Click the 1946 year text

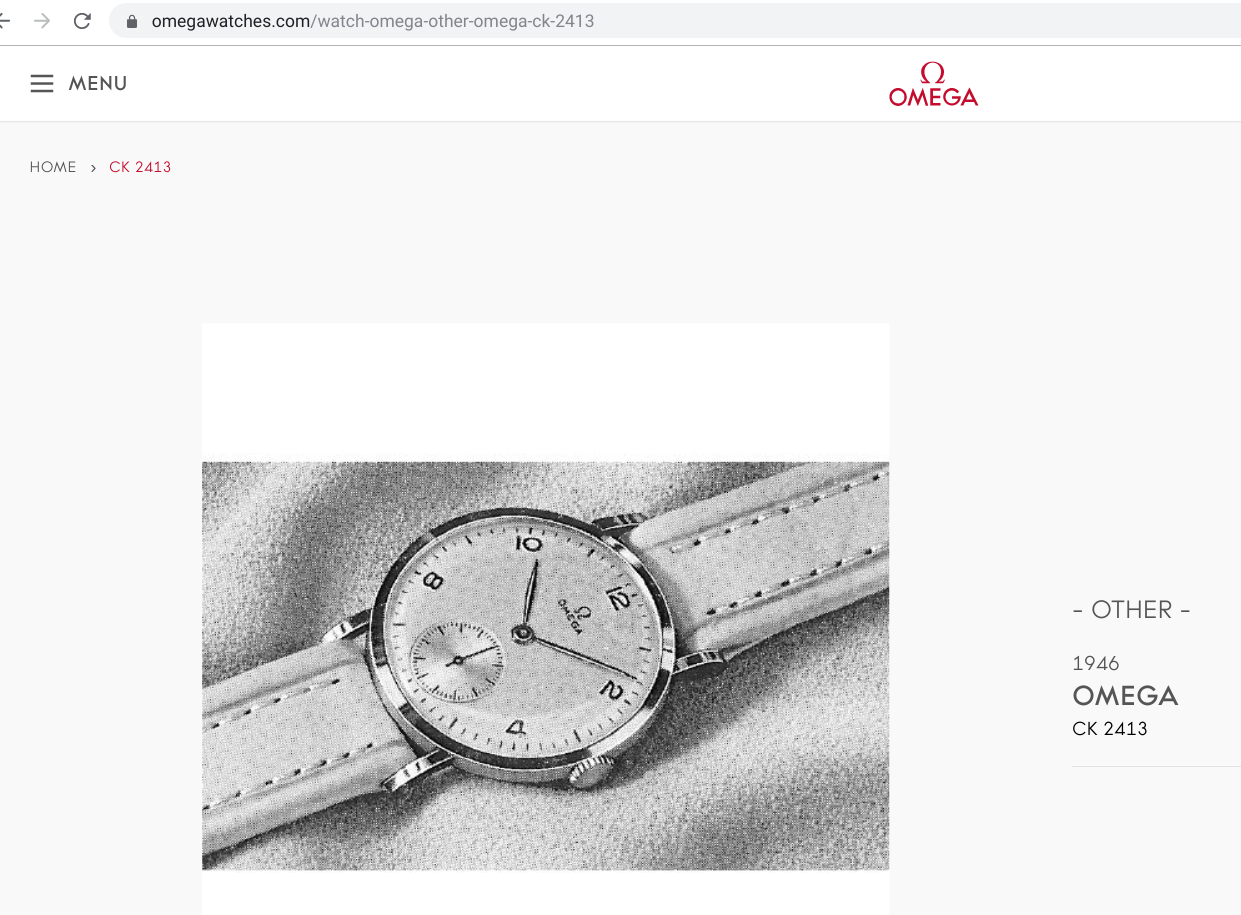tap(1096, 663)
